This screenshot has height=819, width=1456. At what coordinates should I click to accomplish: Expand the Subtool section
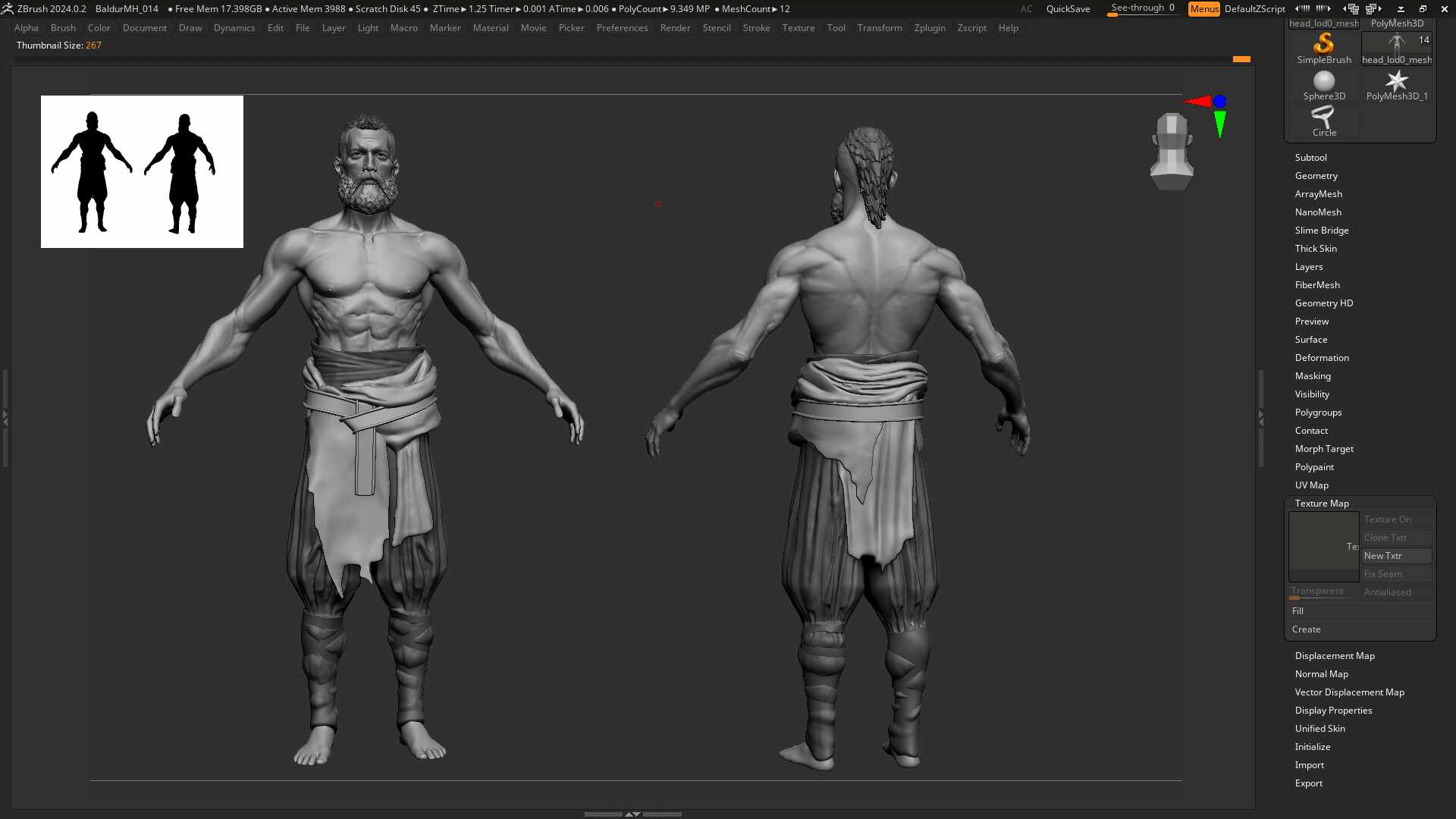[1310, 158]
